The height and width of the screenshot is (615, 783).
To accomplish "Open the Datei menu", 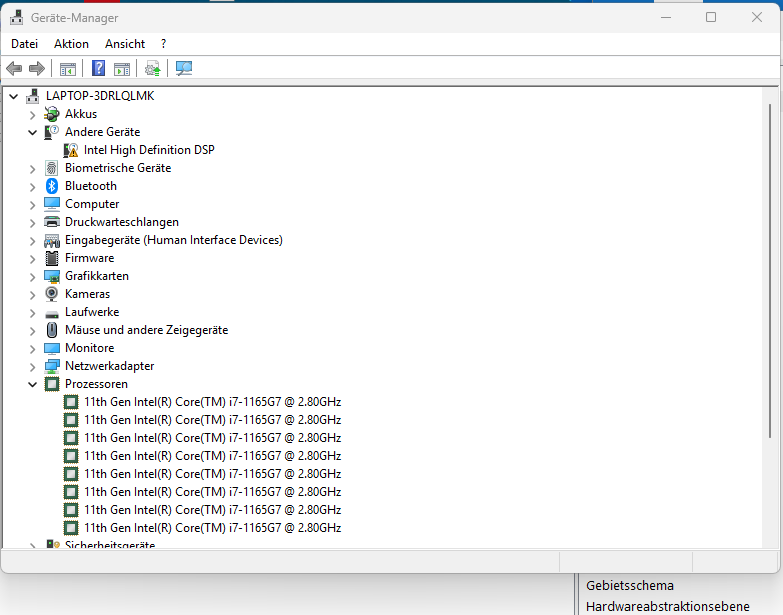I will coord(24,44).
